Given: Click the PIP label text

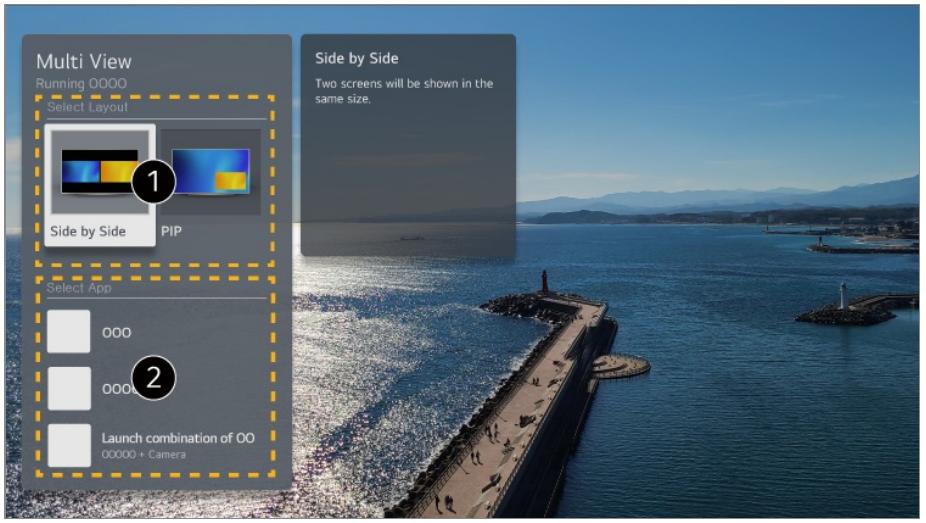Looking at the screenshot, I should coord(171,231).
